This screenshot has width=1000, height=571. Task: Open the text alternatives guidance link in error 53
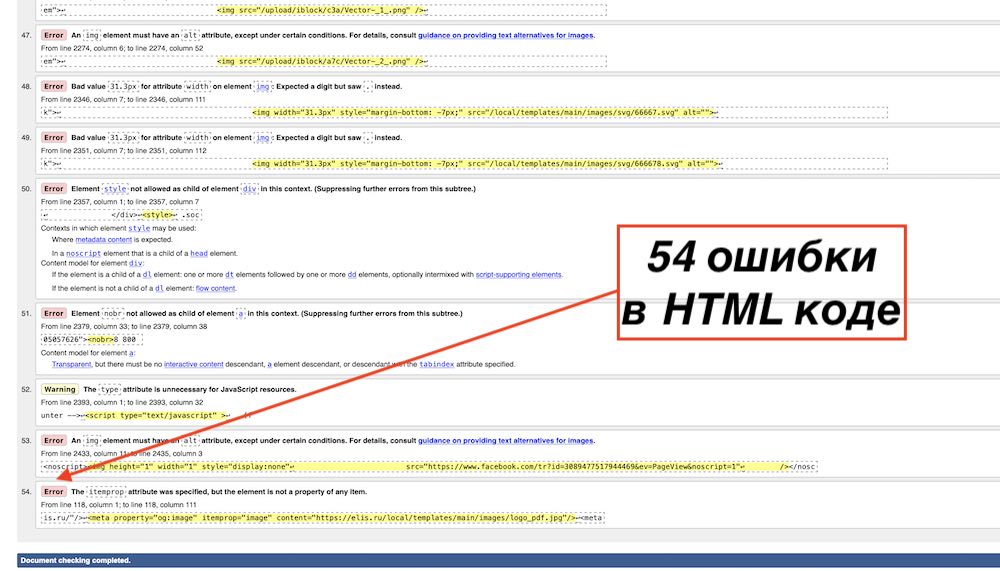pos(506,440)
